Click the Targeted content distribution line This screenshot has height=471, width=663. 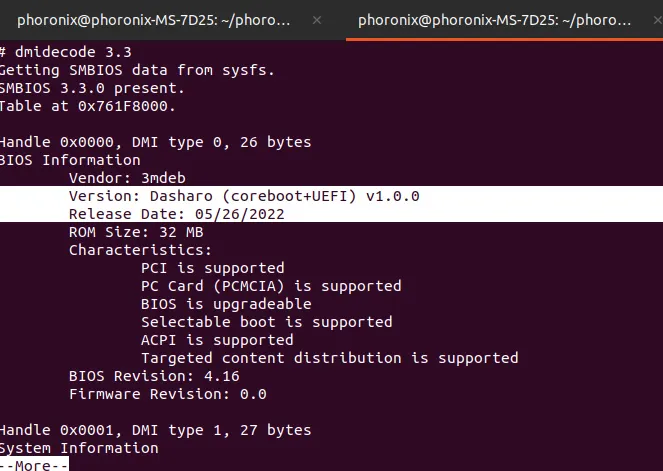pos(330,358)
